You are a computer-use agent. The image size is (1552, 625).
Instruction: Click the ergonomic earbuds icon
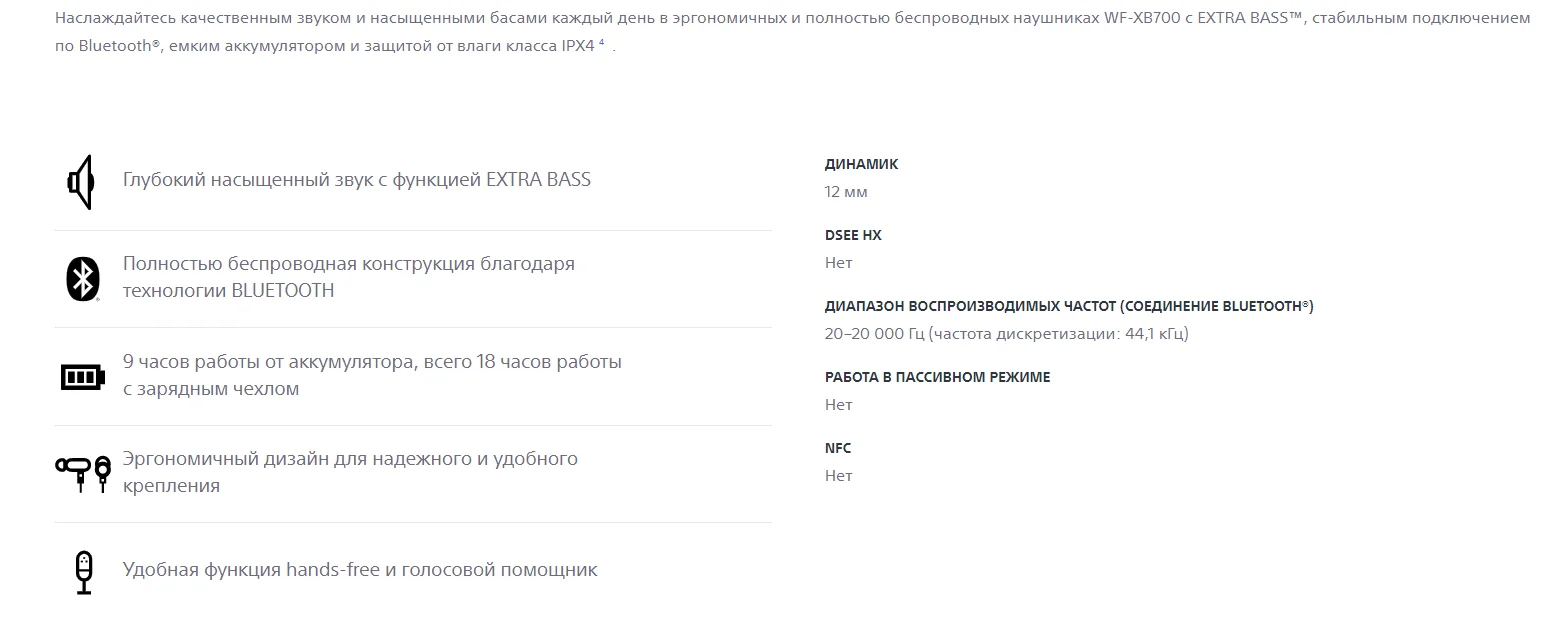pos(83,473)
